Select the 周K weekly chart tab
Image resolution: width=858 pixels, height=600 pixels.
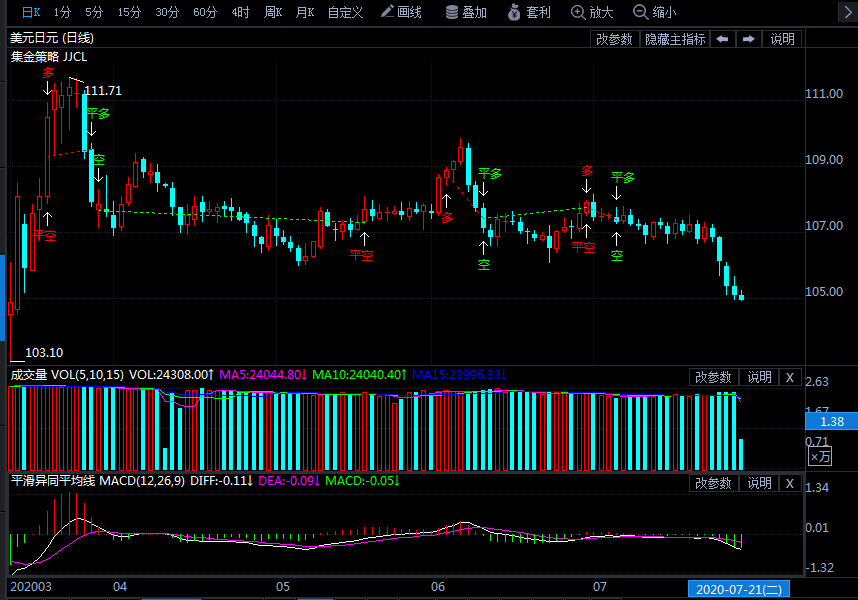click(273, 12)
